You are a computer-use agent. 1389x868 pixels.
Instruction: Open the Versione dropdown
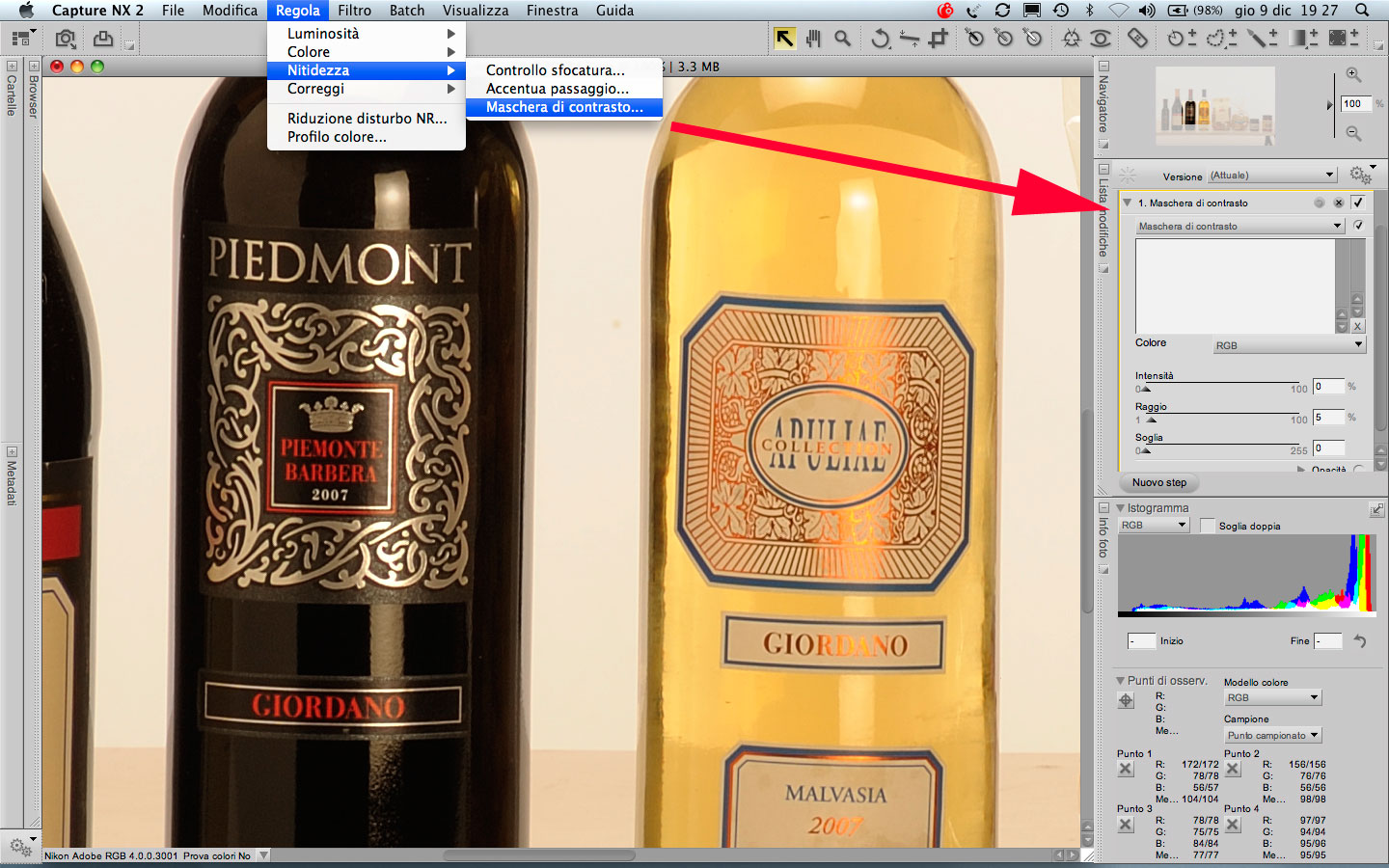[x=1272, y=175]
